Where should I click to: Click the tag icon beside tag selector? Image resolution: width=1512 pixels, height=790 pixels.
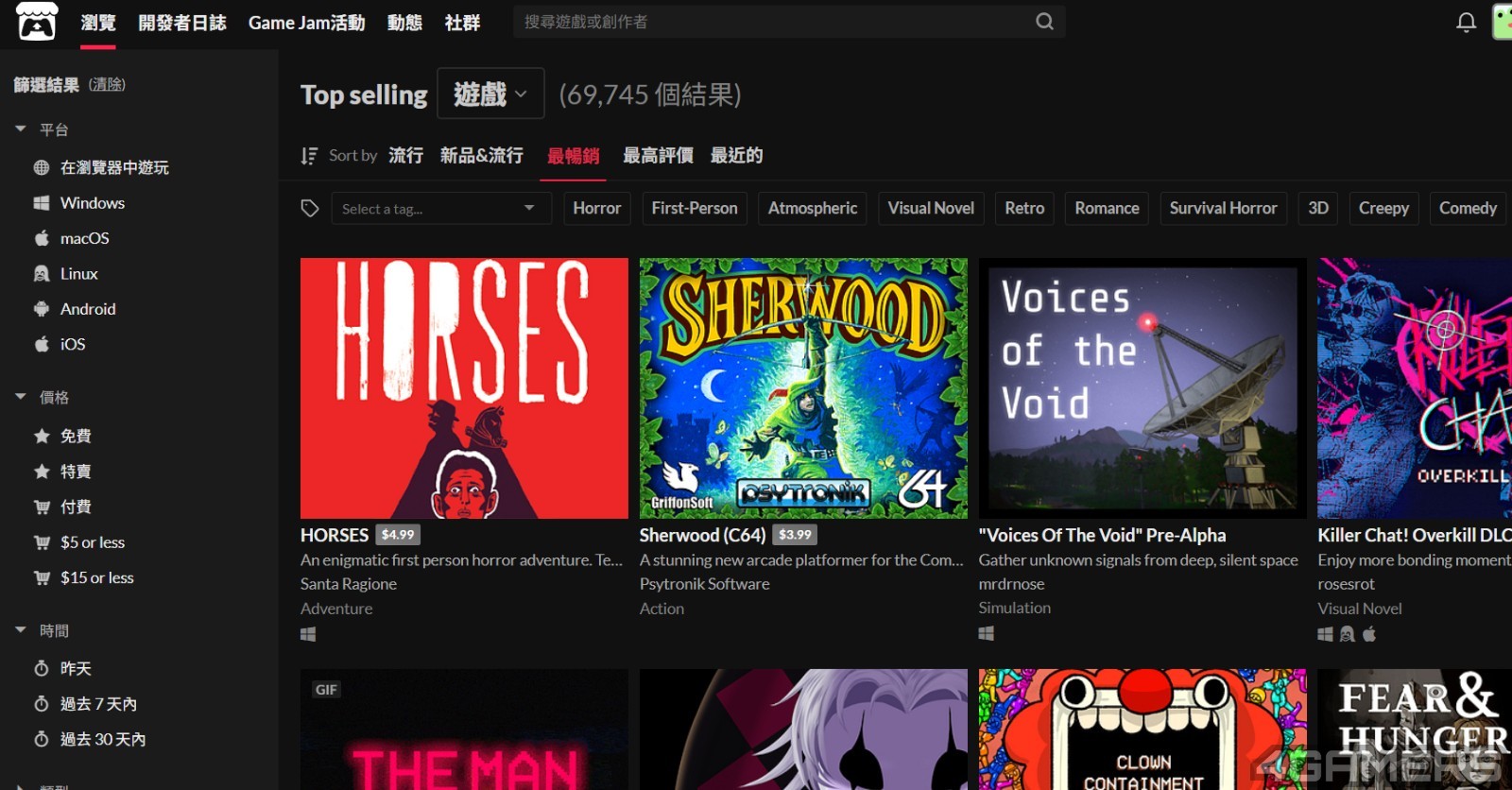point(310,209)
